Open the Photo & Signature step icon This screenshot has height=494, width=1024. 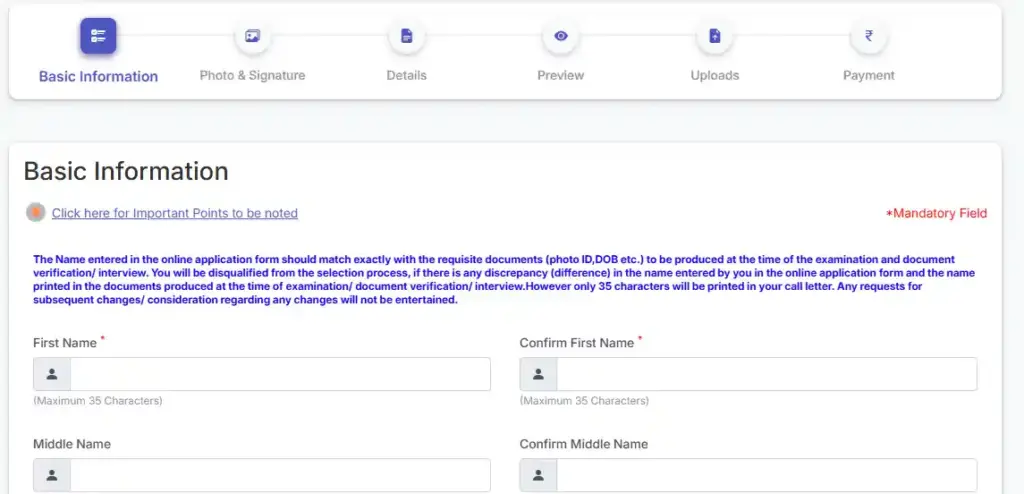(252, 36)
